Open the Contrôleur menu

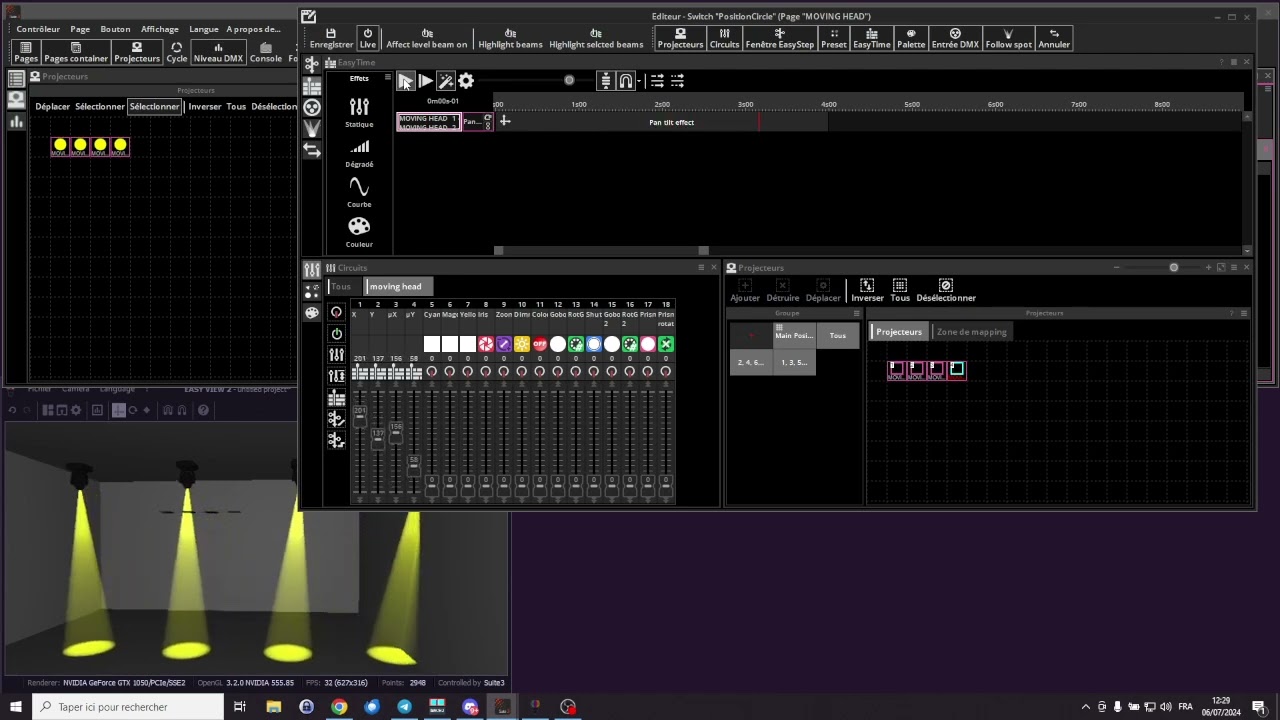(38, 29)
